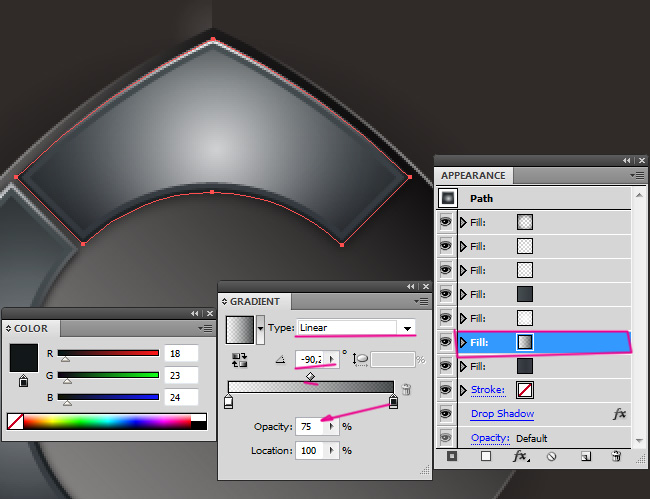The width and height of the screenshot is (650, 499).
Task: Click Add New Fill icon
Action: [x=486, y=456]
